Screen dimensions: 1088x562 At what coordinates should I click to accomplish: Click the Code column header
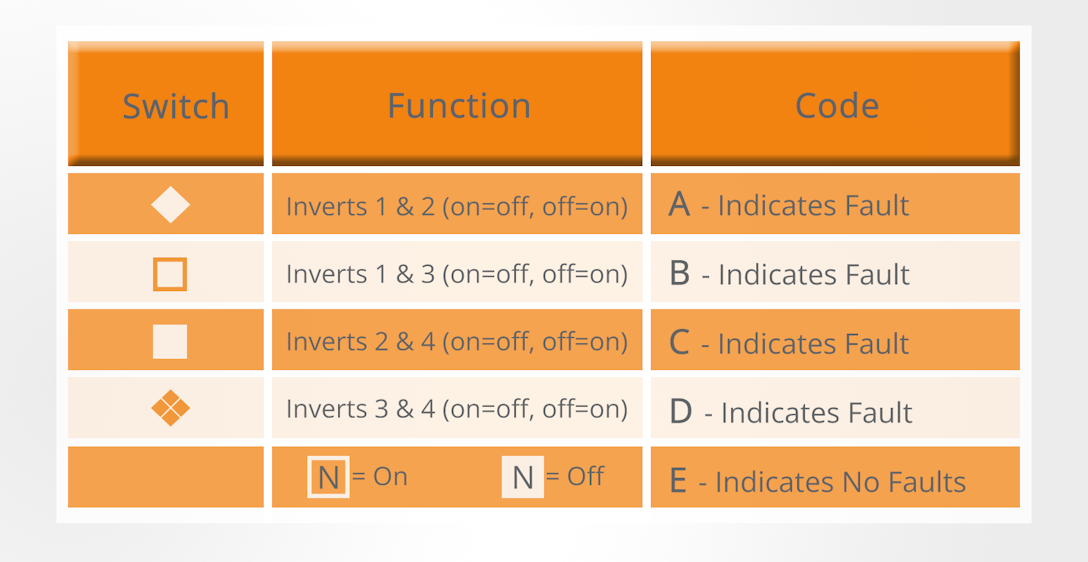(x=837, y=106)
